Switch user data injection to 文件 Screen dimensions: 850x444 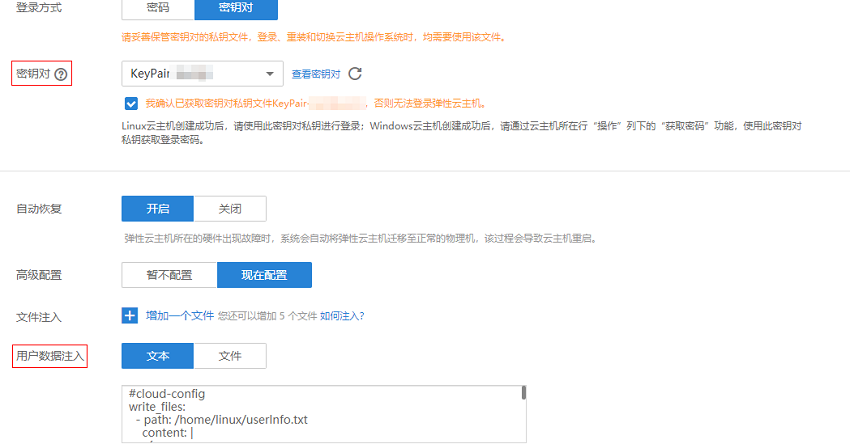[x=230, y=356]
